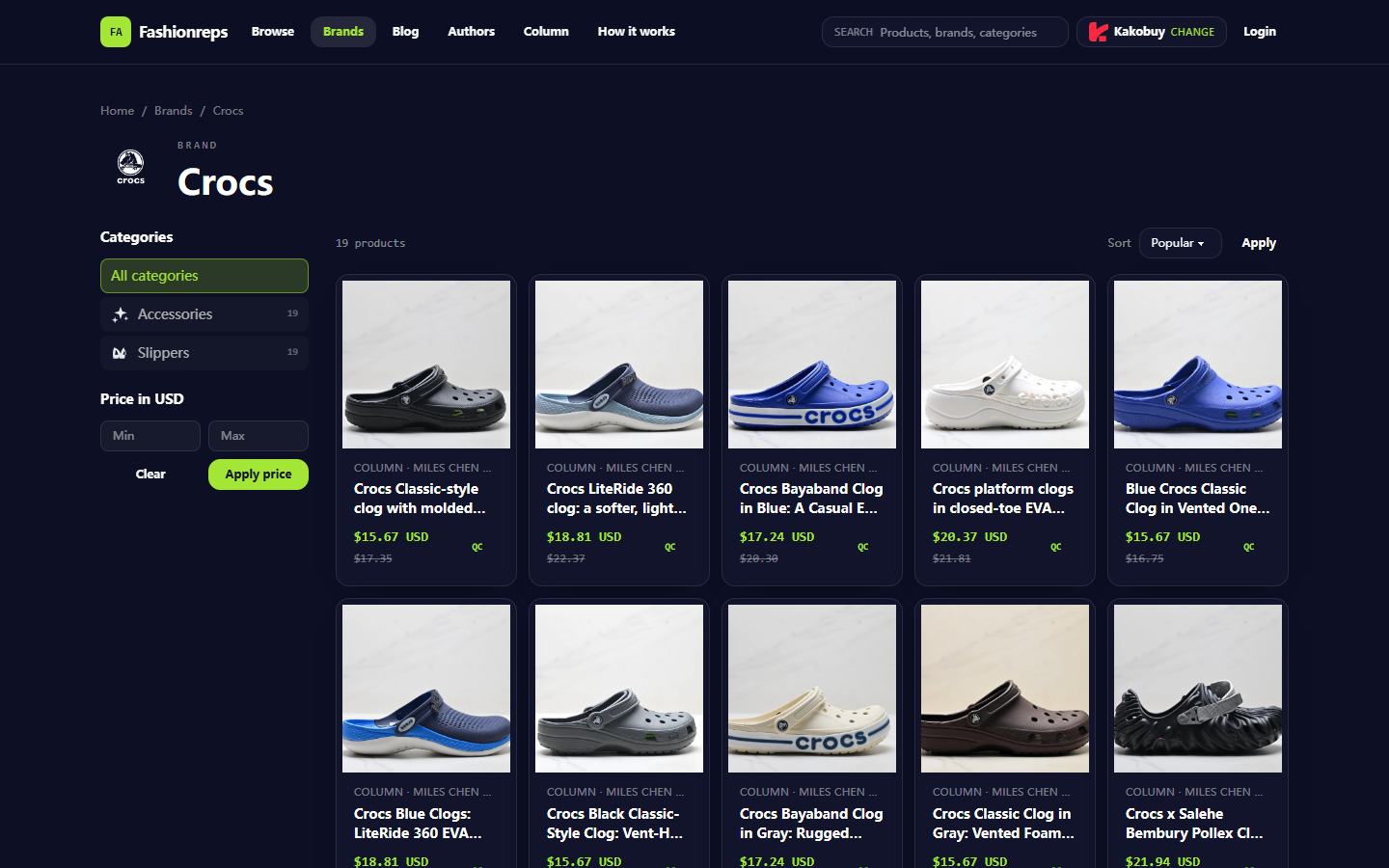The height and width of the screenshot is (868, 1389).
Task: Click the Slippers category icon
Action: pos(120,353)
